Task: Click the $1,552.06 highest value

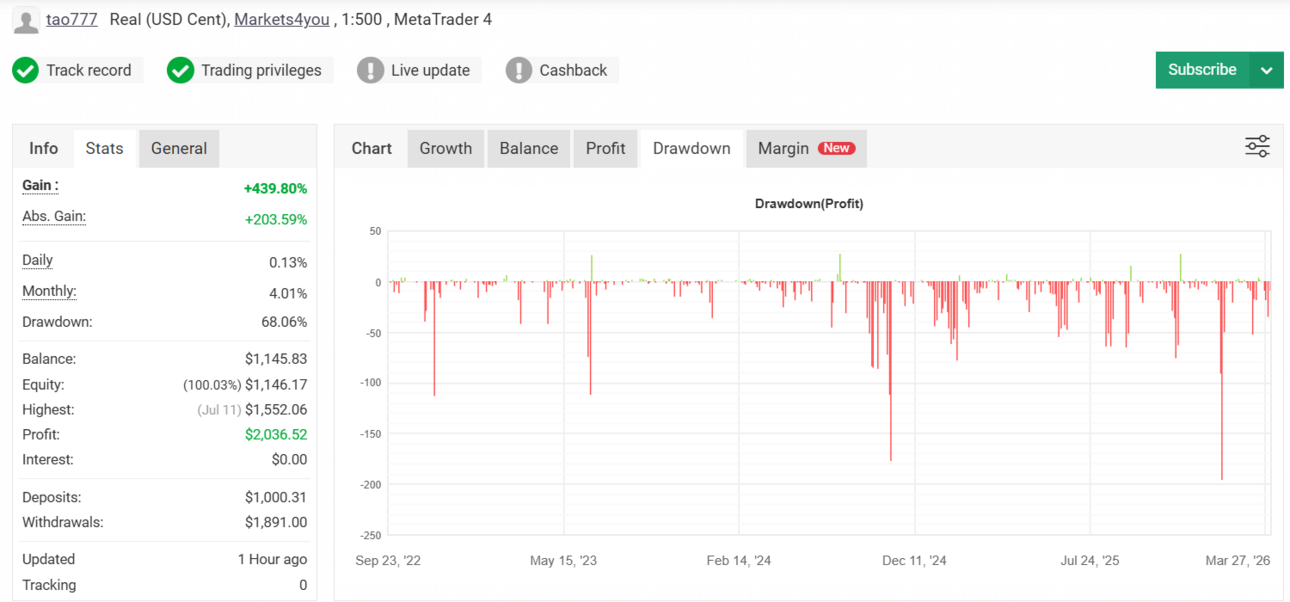Action: pyautogui.click(x=276, y=410)
